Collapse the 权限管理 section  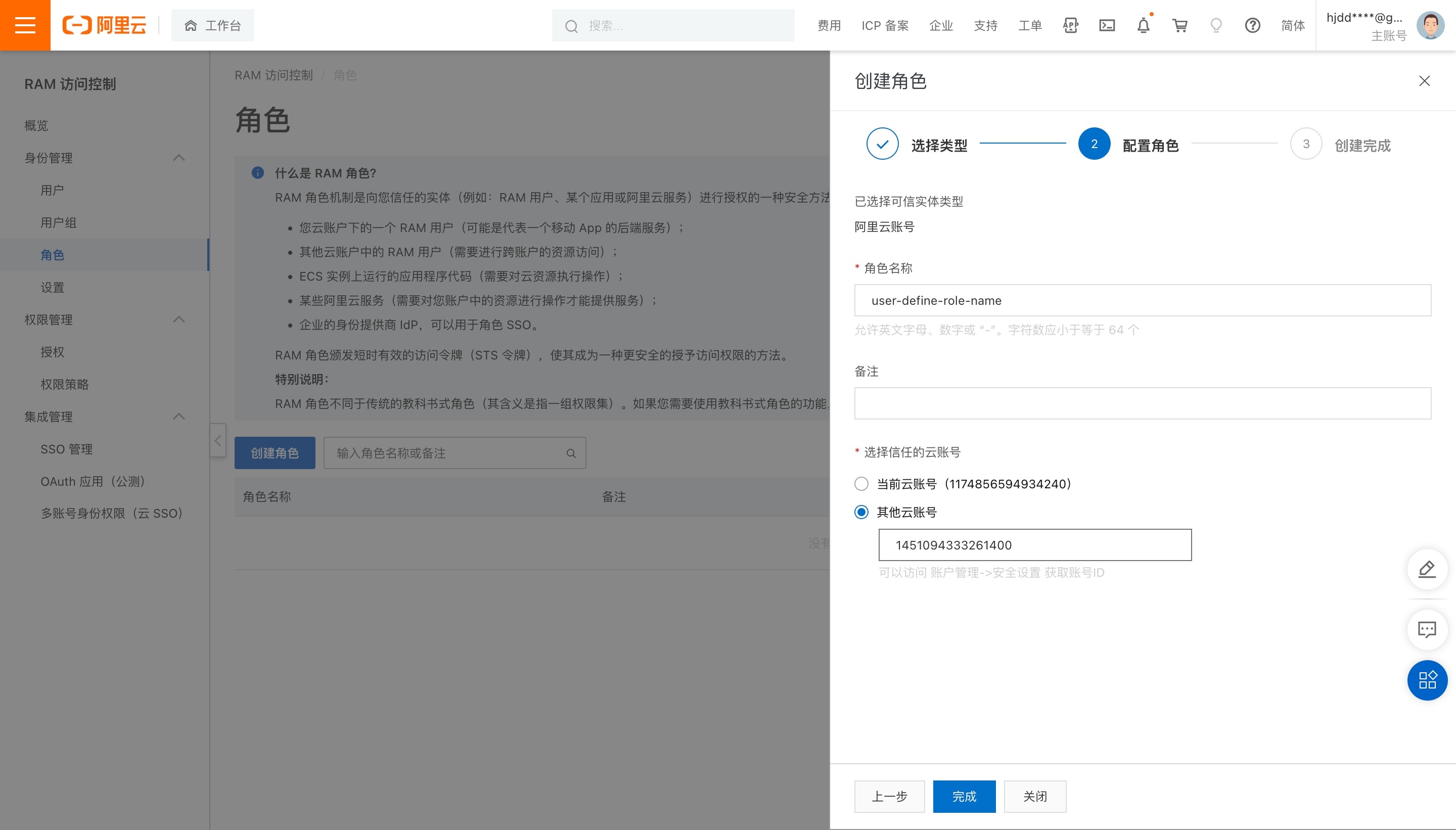(x=178, y=320)
